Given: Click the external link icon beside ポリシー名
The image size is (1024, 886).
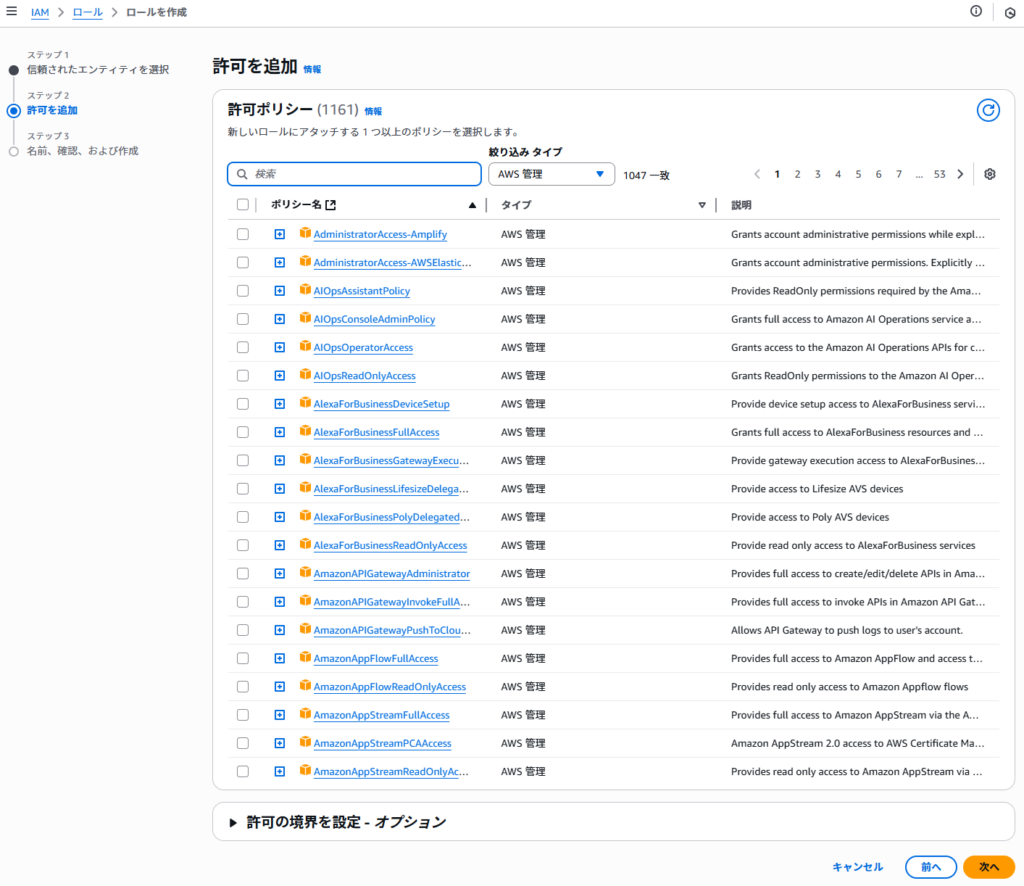Looking at the screenshot, I should 330,205.
